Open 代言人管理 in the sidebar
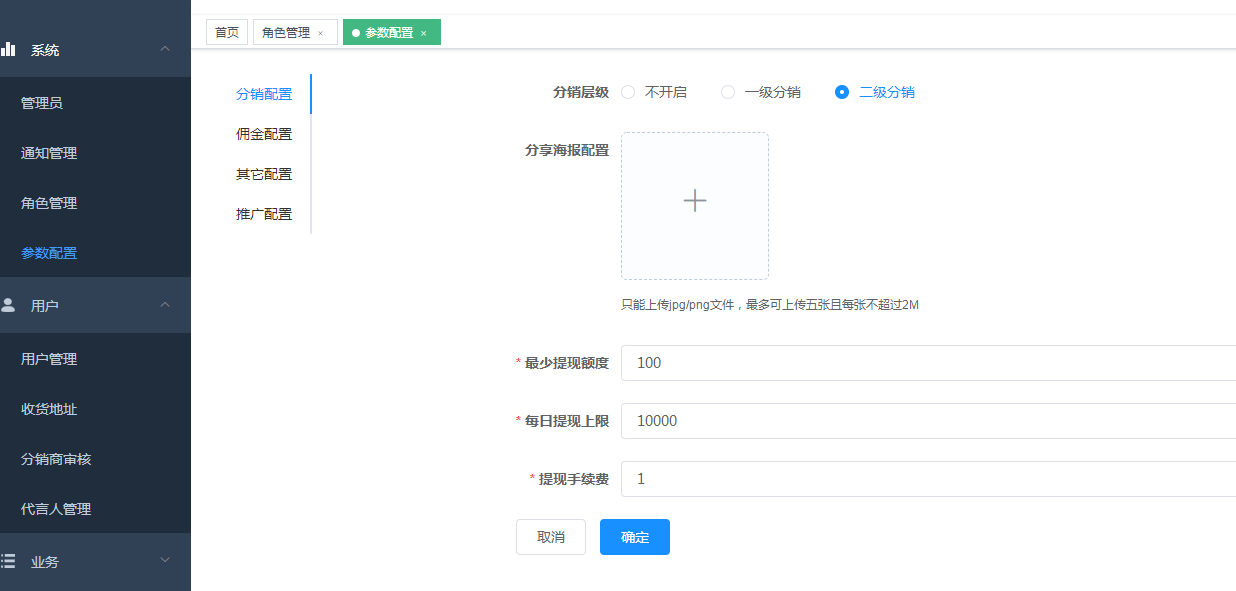Image resolution: width=1236 pixels, height=591 pixels. tap(95, 509)
